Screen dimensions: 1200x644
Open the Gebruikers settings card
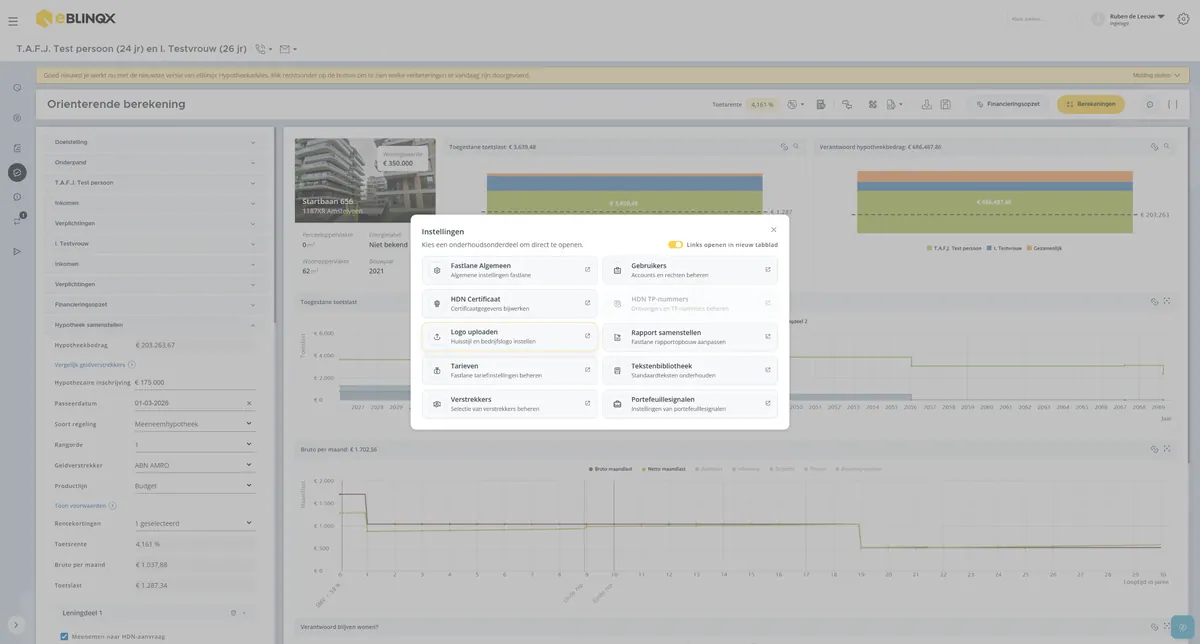click(690, 270)
